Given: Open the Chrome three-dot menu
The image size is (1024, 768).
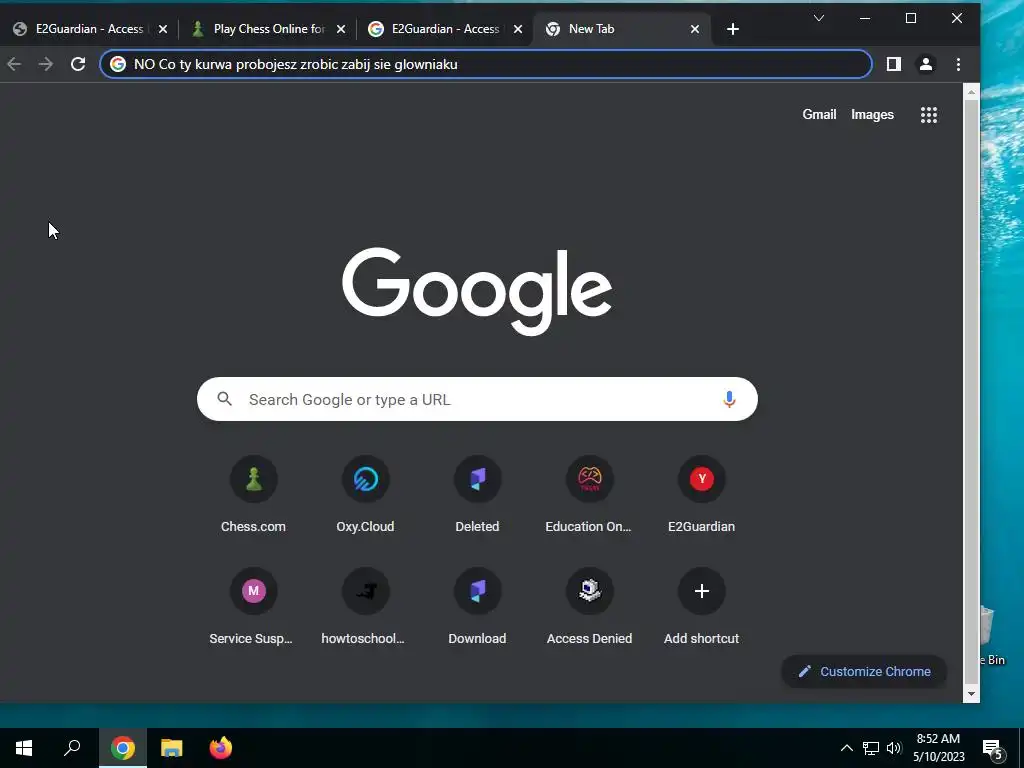Looking at the screenshot, I should click(958, 64).
